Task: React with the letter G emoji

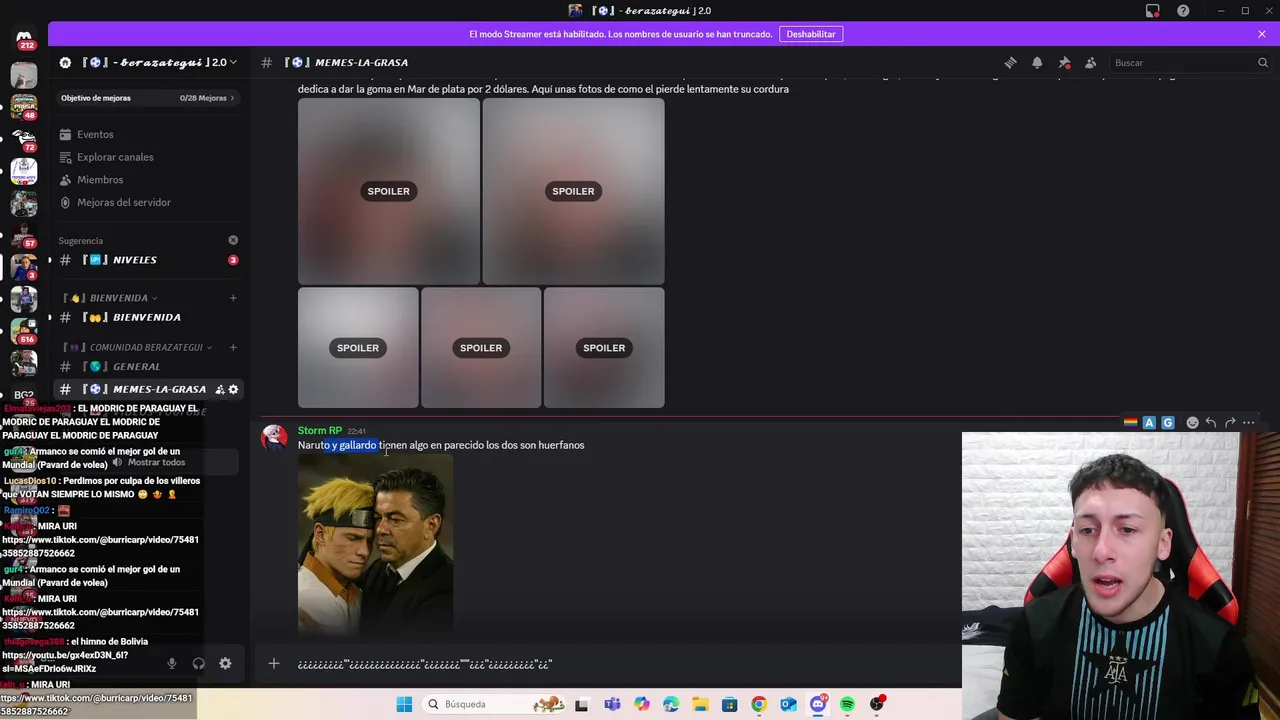Action: pyautogui.click(x=1167, y=423)
